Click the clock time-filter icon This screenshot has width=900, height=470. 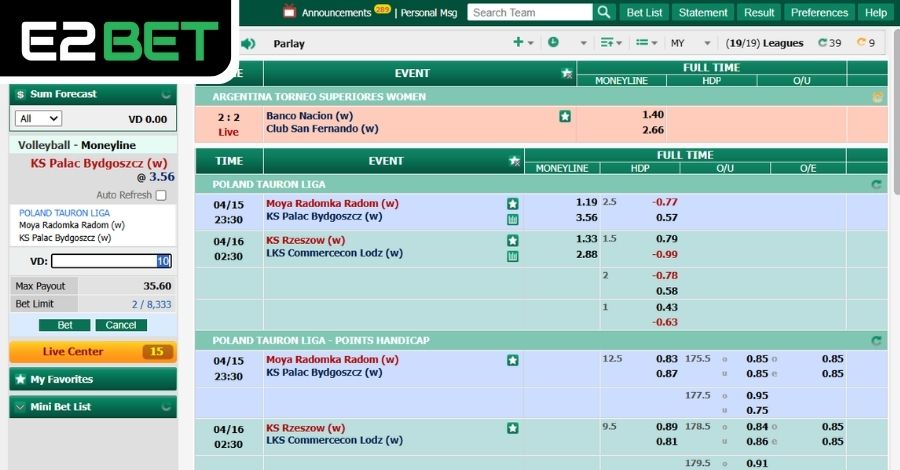click(553, 42)
